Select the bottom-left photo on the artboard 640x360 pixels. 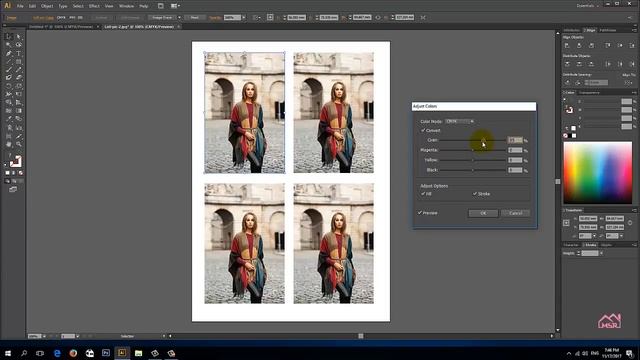tap(244, 243)
